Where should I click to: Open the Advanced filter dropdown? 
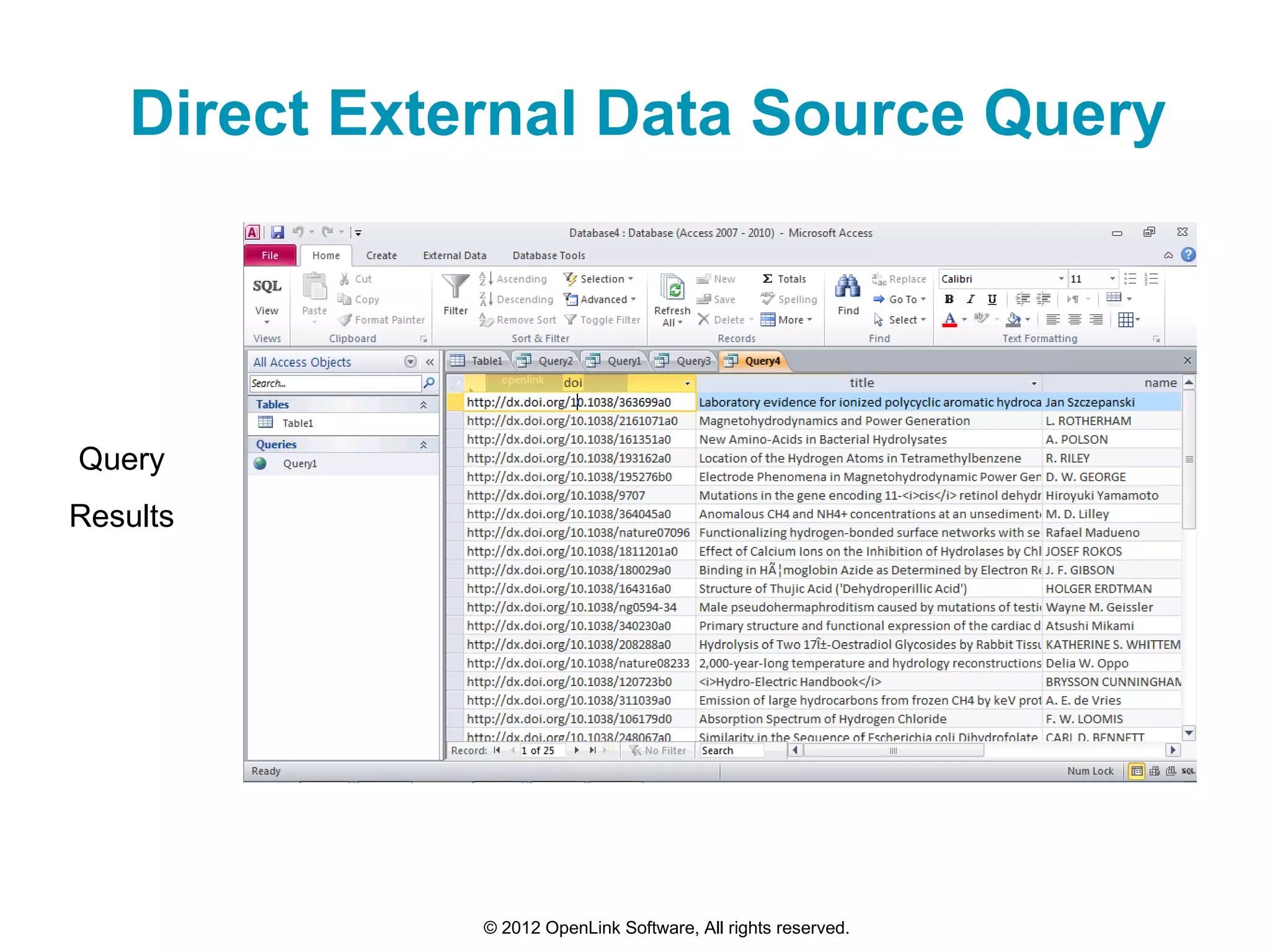click(600, 299)
